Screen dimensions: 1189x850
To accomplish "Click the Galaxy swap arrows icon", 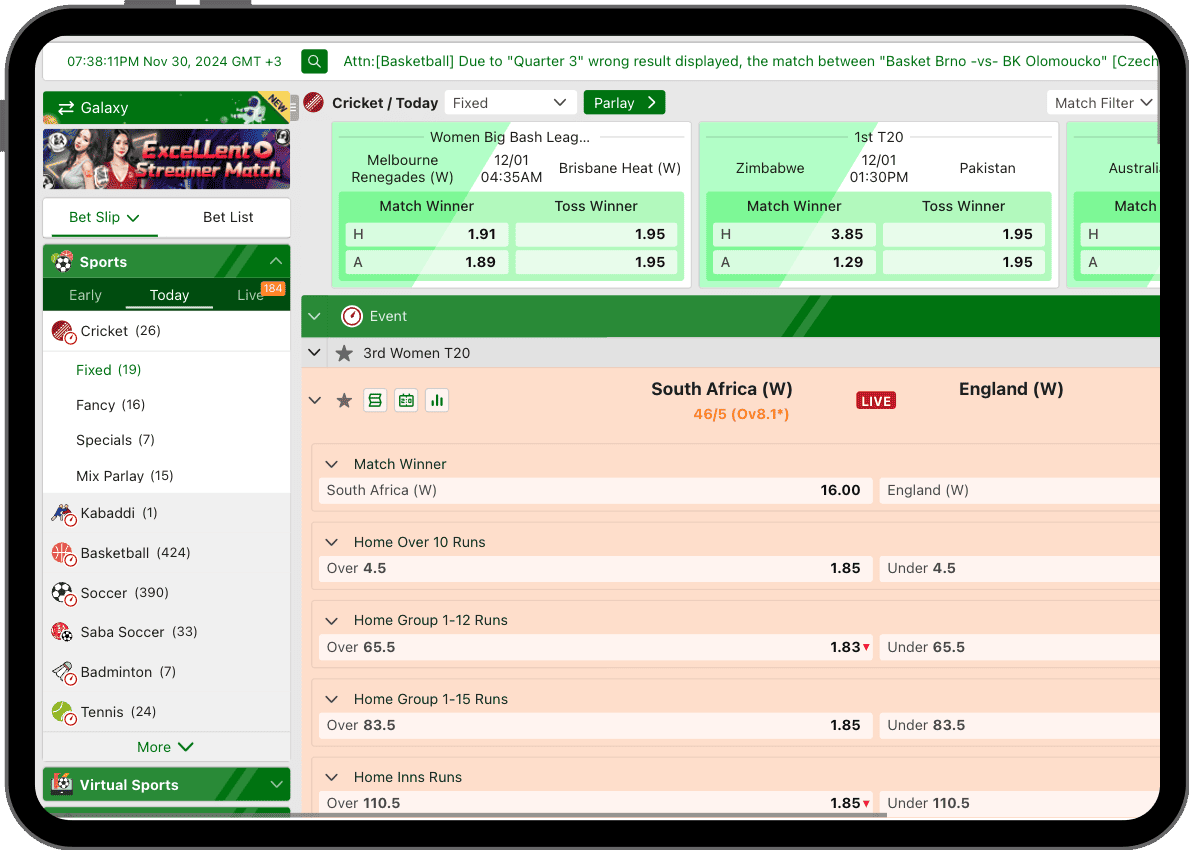I will 66,108.
